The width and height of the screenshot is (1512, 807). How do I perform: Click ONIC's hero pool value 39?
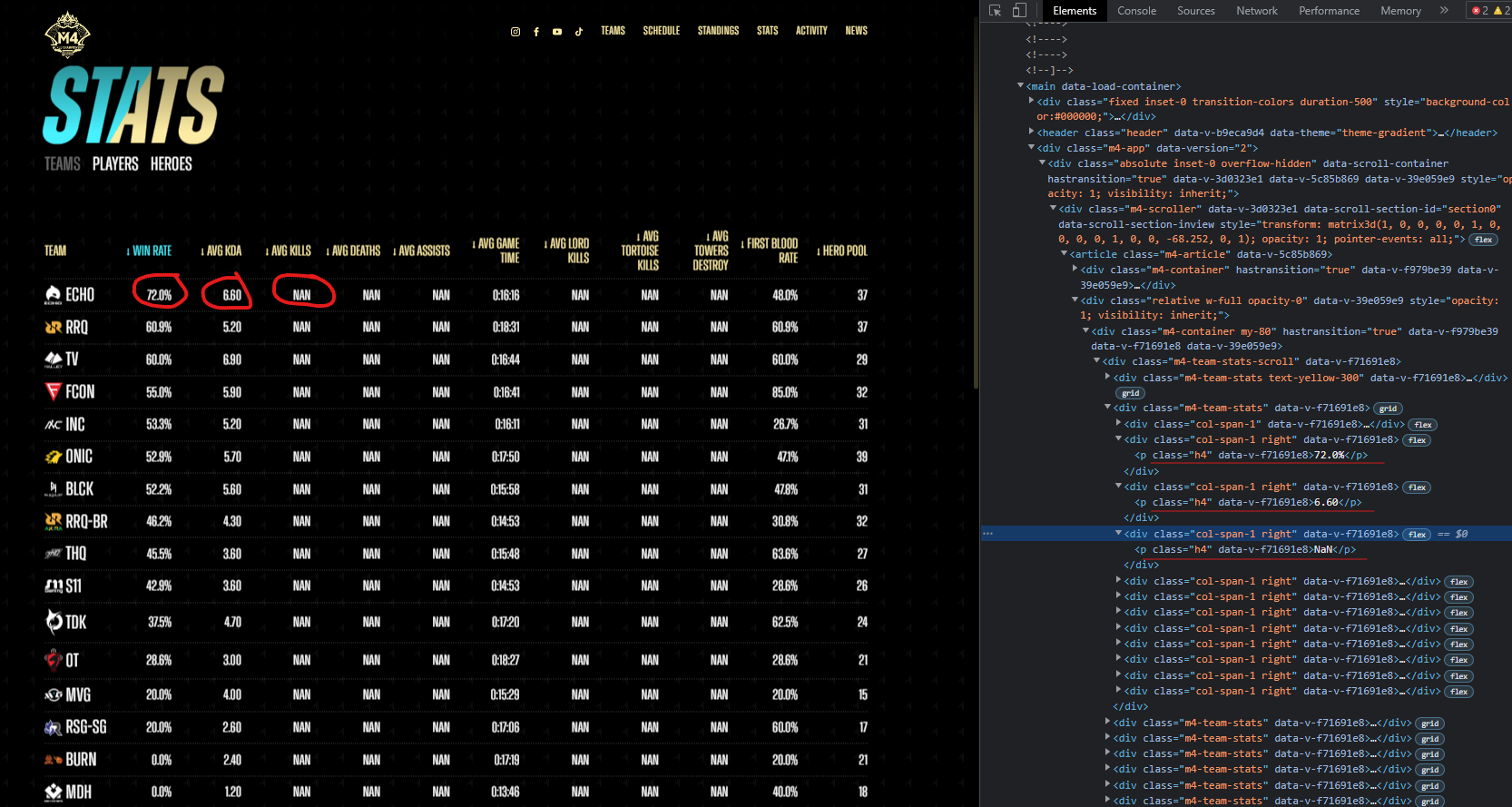tap(862, 457)
